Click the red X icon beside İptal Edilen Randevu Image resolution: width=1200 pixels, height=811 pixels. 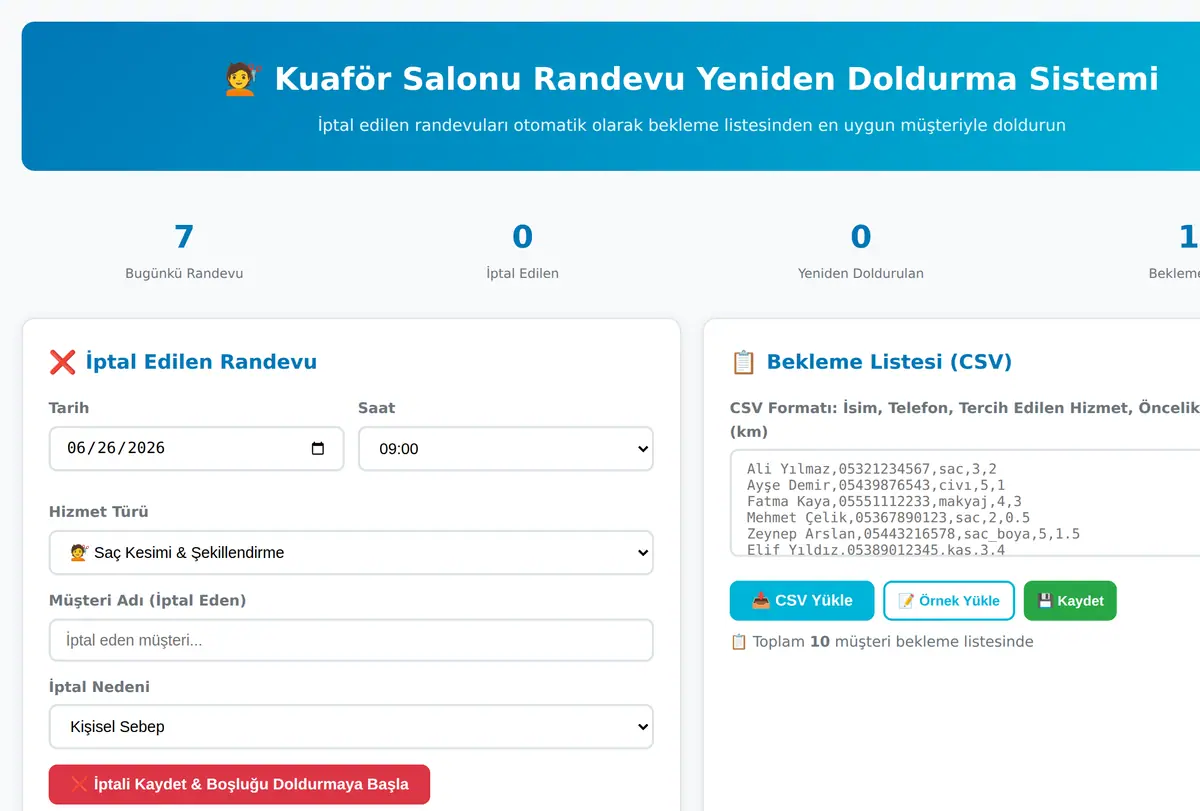(62, 362)
